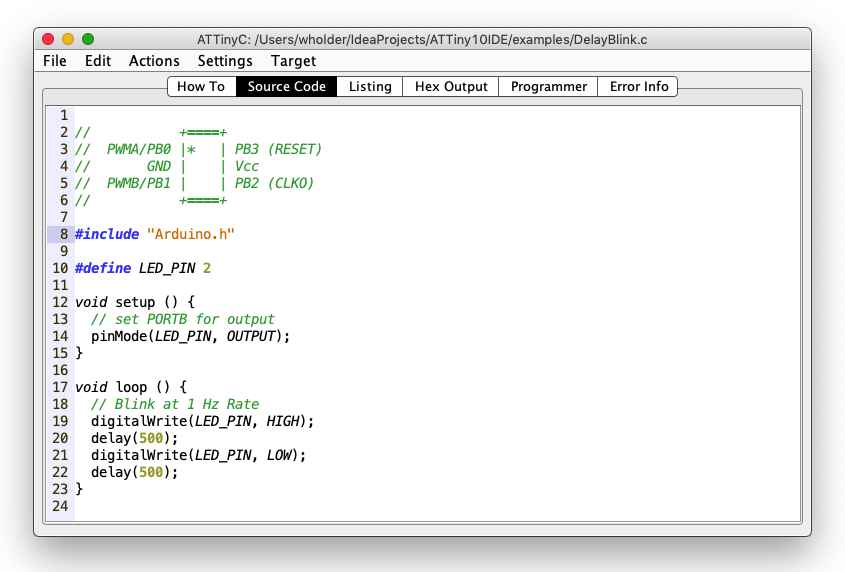The width and height of the screenshot is (845, 572).
Task: Minimize window with the yellow button
Action: click(x=68, y=39)
